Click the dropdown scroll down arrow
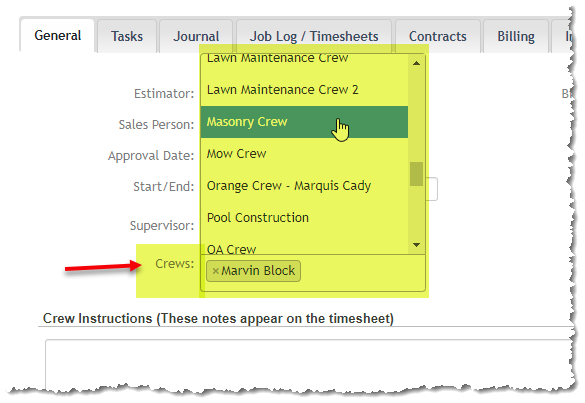This screenshot has height=403, width=585. (x=416, y=245)
